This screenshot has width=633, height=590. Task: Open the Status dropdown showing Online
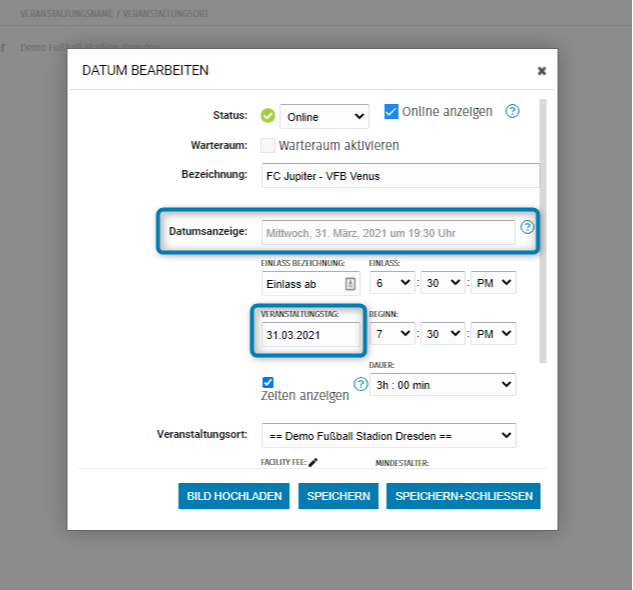tap(324, 117)
